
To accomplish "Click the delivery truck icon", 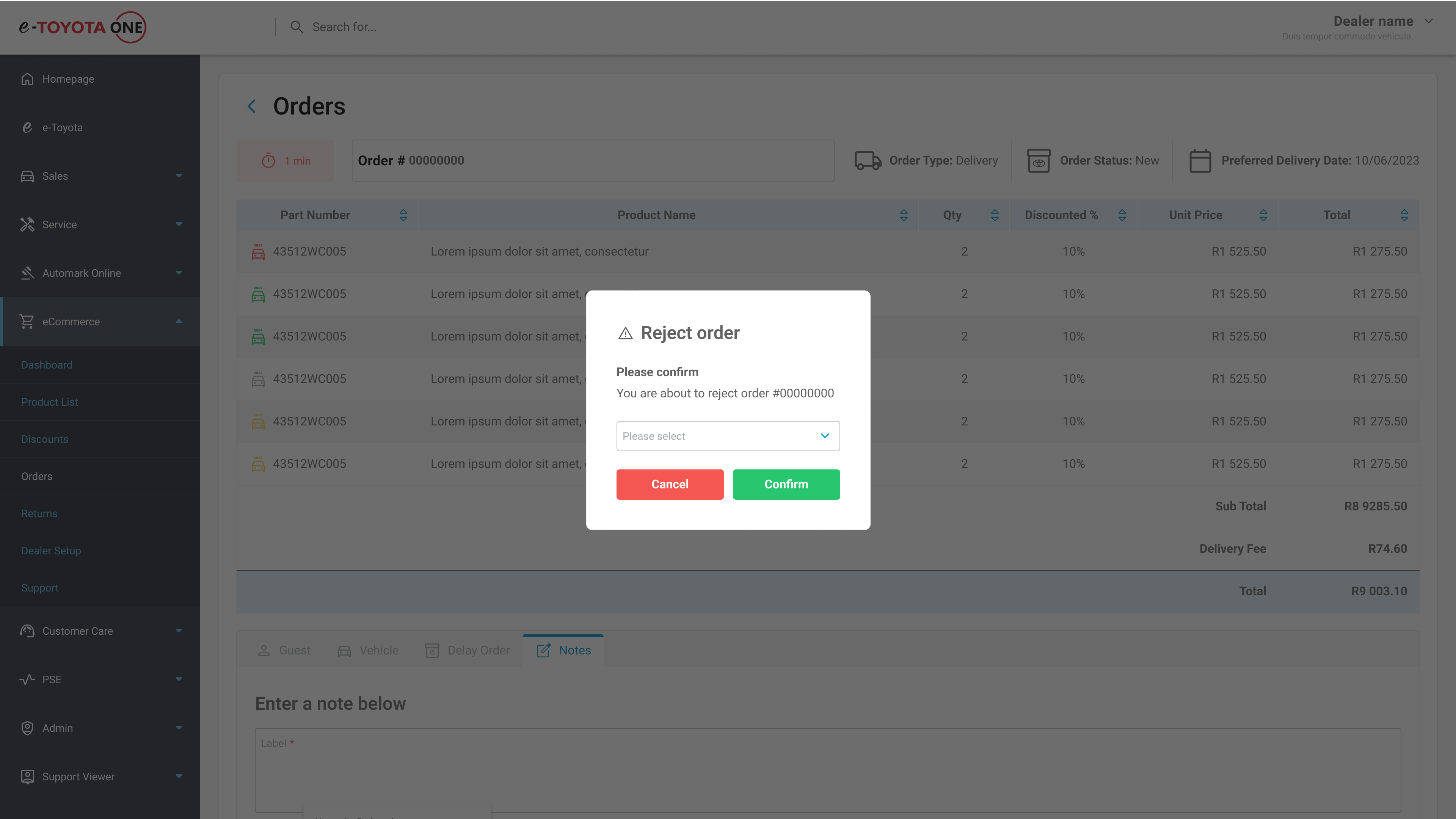I will point(868,160).
